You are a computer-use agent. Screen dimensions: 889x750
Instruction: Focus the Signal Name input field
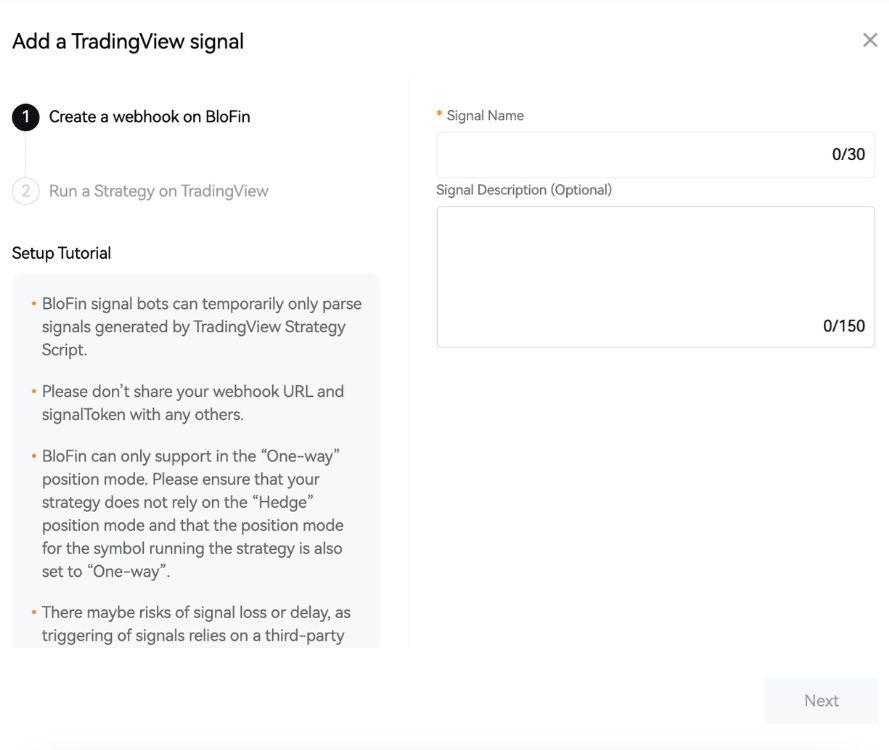630,155
